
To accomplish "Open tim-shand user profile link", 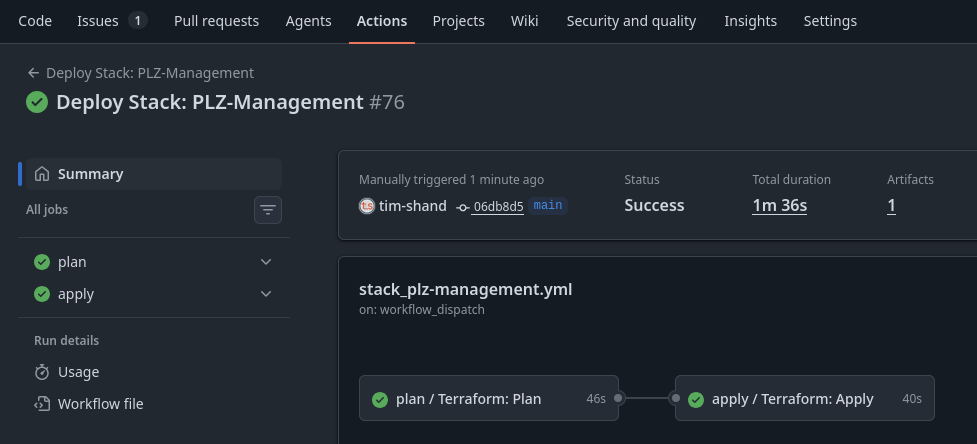I will pos(412,205).
